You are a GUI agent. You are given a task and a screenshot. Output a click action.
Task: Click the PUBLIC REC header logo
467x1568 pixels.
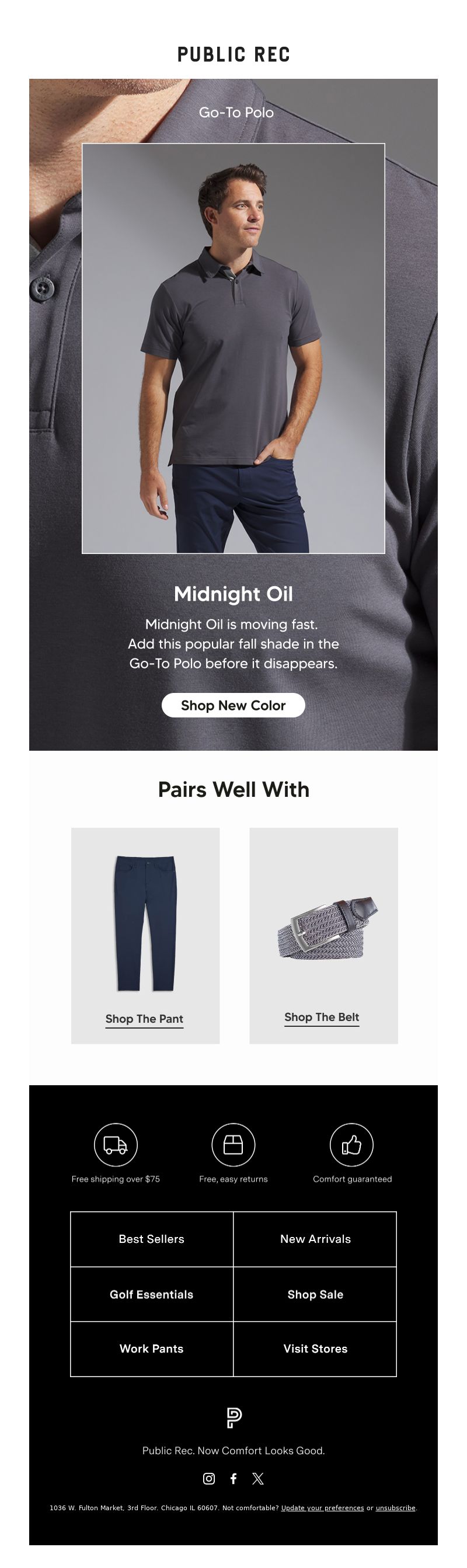(234, 55)
